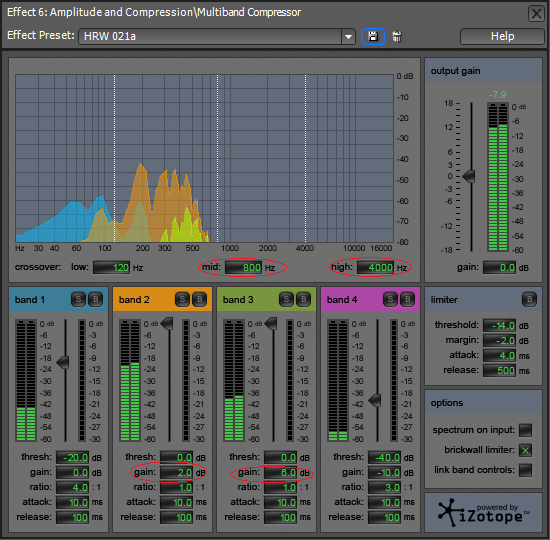Edit band 4 ratio 3.0 field
Viewport: 550px width, 540px height.
click(384, 487)
